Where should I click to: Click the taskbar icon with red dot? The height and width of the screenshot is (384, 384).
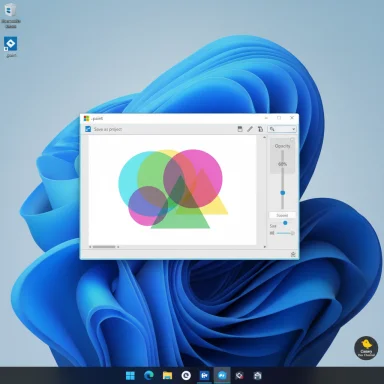point(239,376)
